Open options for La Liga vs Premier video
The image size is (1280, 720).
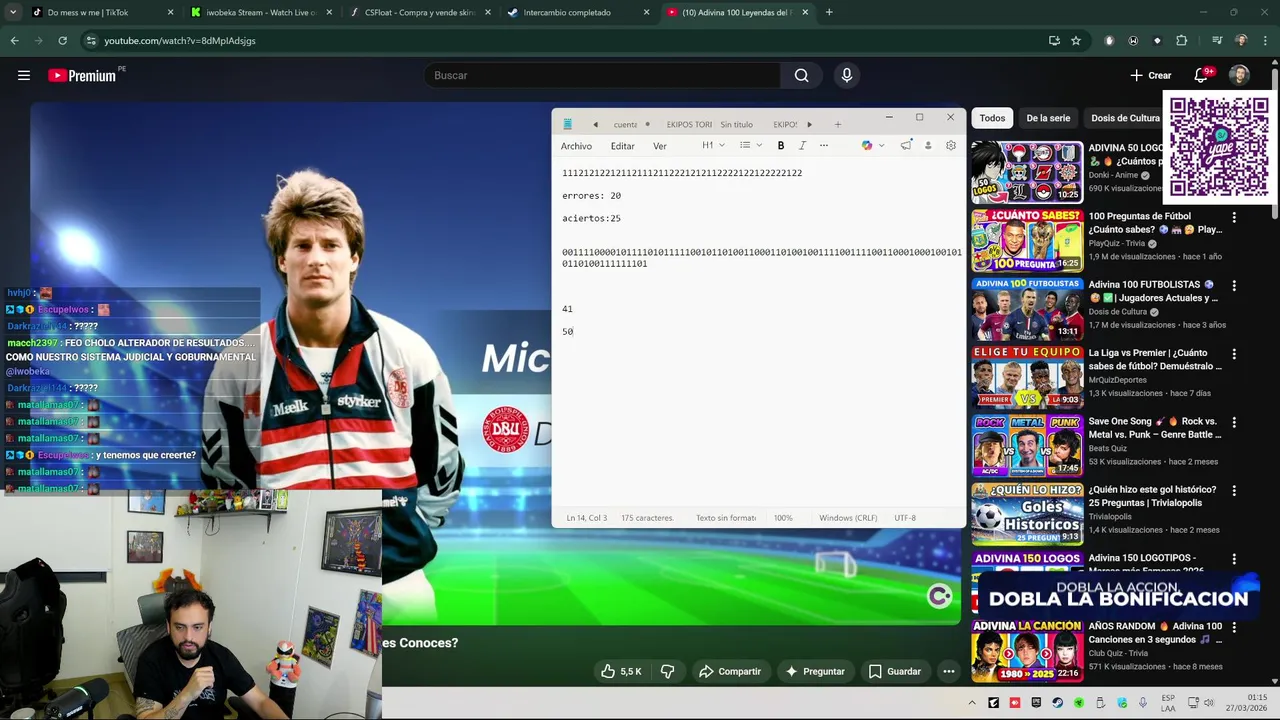(1234, 354)
